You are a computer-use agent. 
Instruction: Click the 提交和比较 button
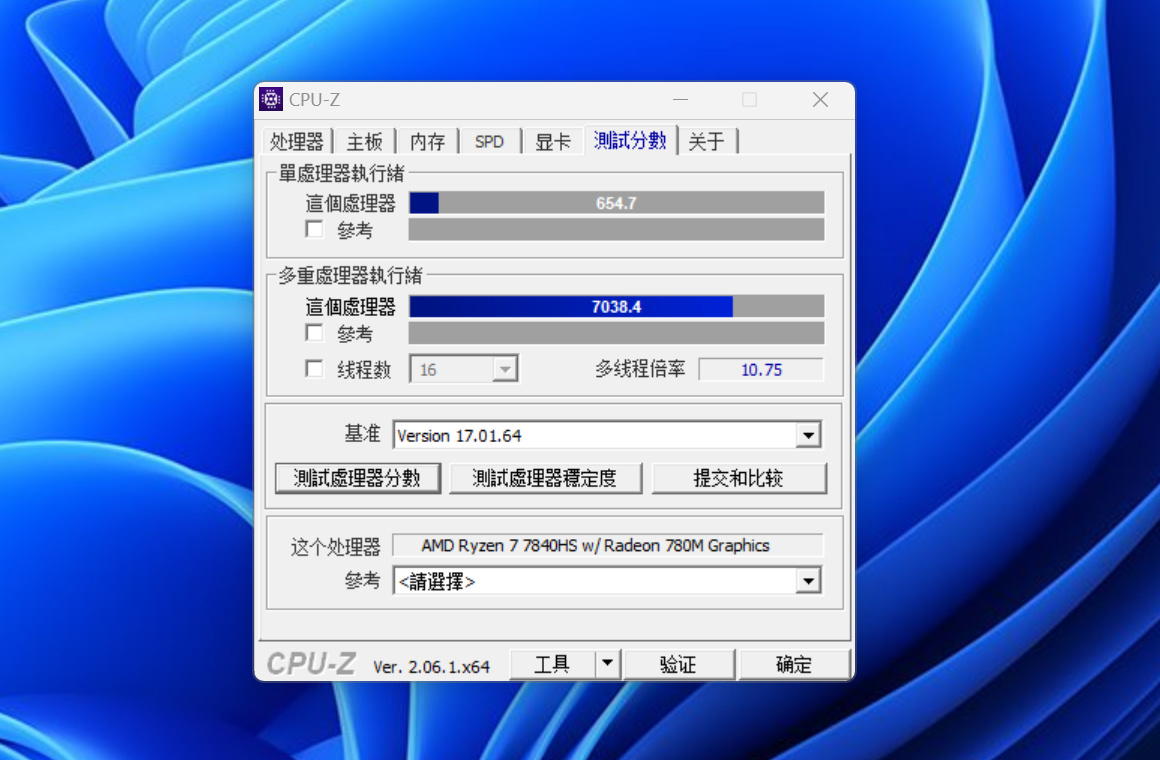tap(739, 478)
